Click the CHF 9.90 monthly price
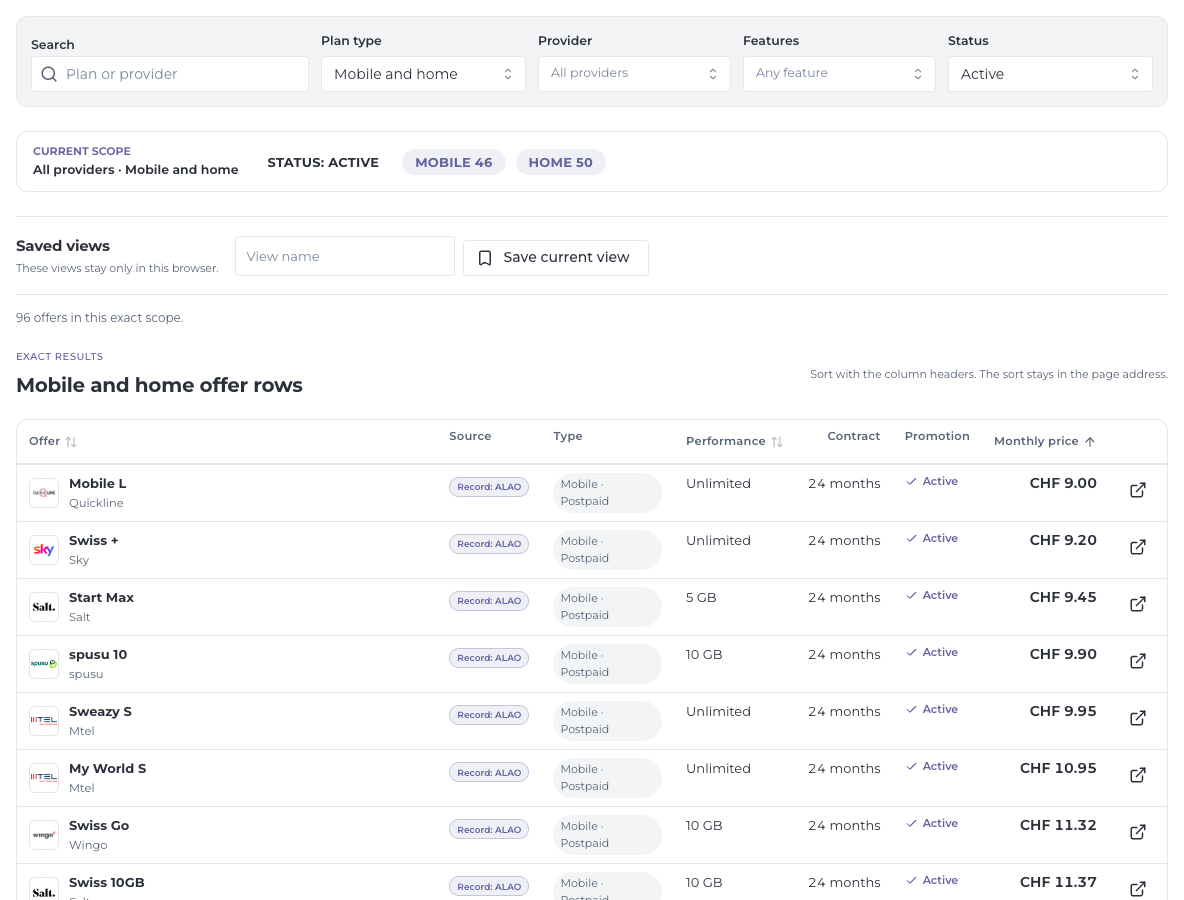The width and height of the screenshot is (1184, 900). tap(1062, 655)
